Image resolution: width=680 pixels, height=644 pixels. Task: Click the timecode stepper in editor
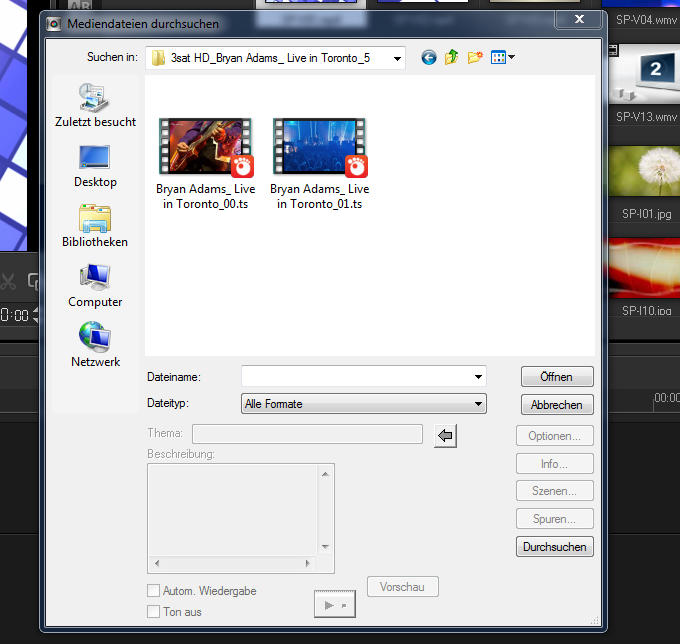click(x=36, y=315)
